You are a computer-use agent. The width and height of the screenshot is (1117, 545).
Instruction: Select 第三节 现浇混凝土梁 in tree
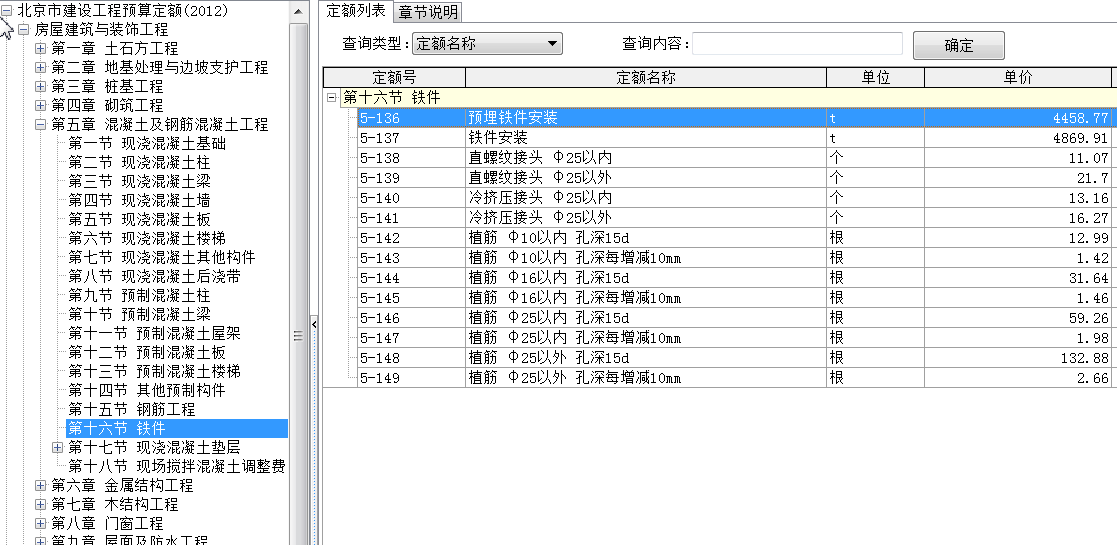(139, 182)
